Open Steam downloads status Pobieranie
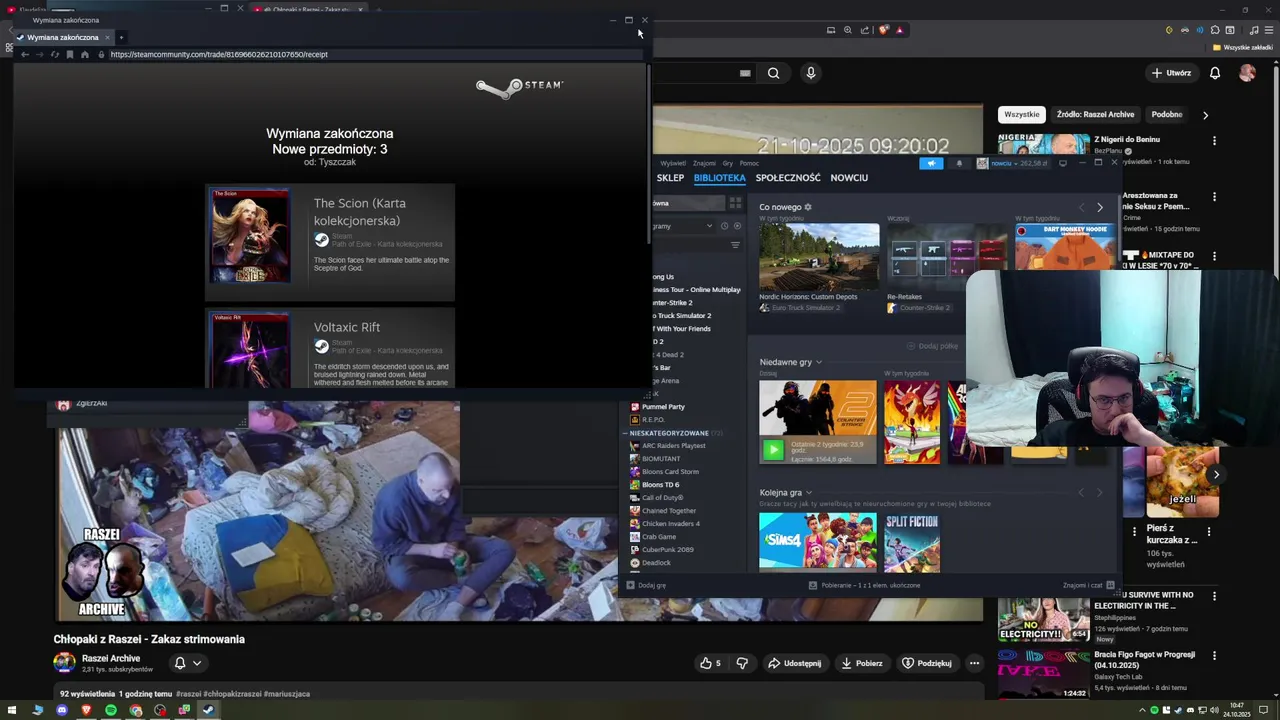This screenshot has width=1280, height=720. [865, 585]
